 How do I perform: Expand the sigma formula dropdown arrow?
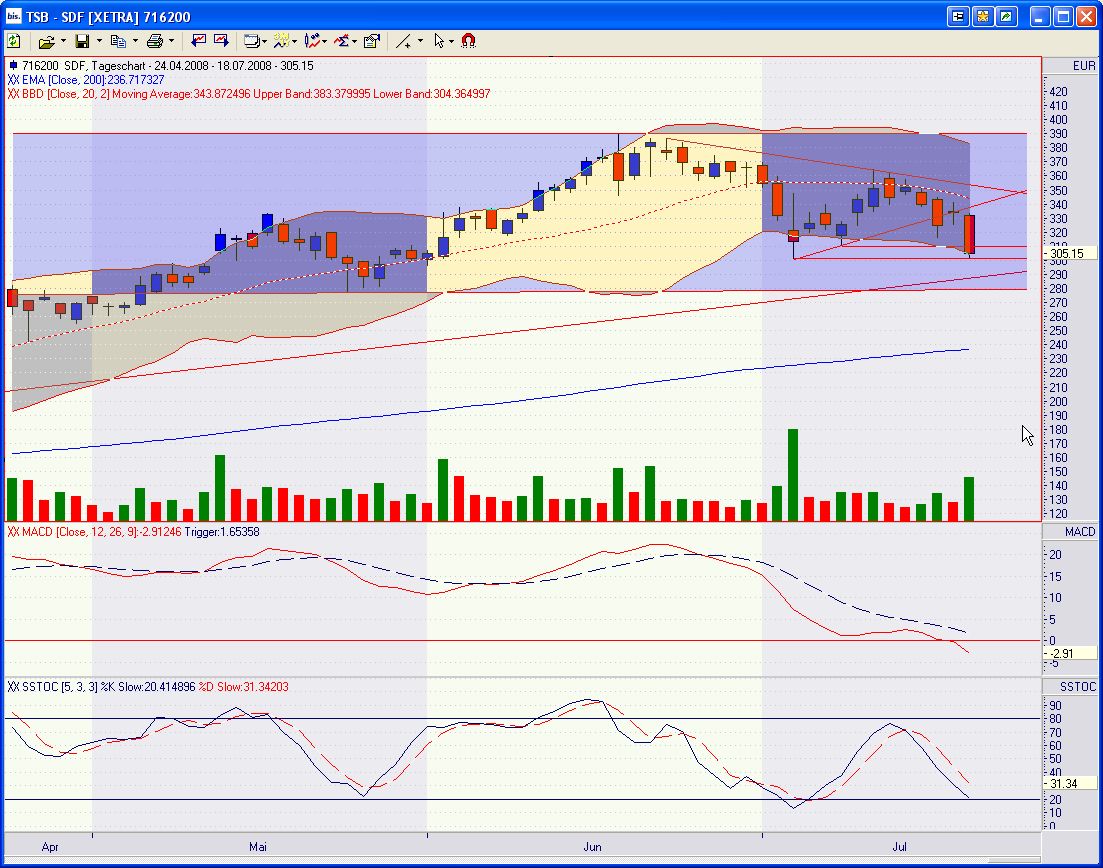coord(355,41)
